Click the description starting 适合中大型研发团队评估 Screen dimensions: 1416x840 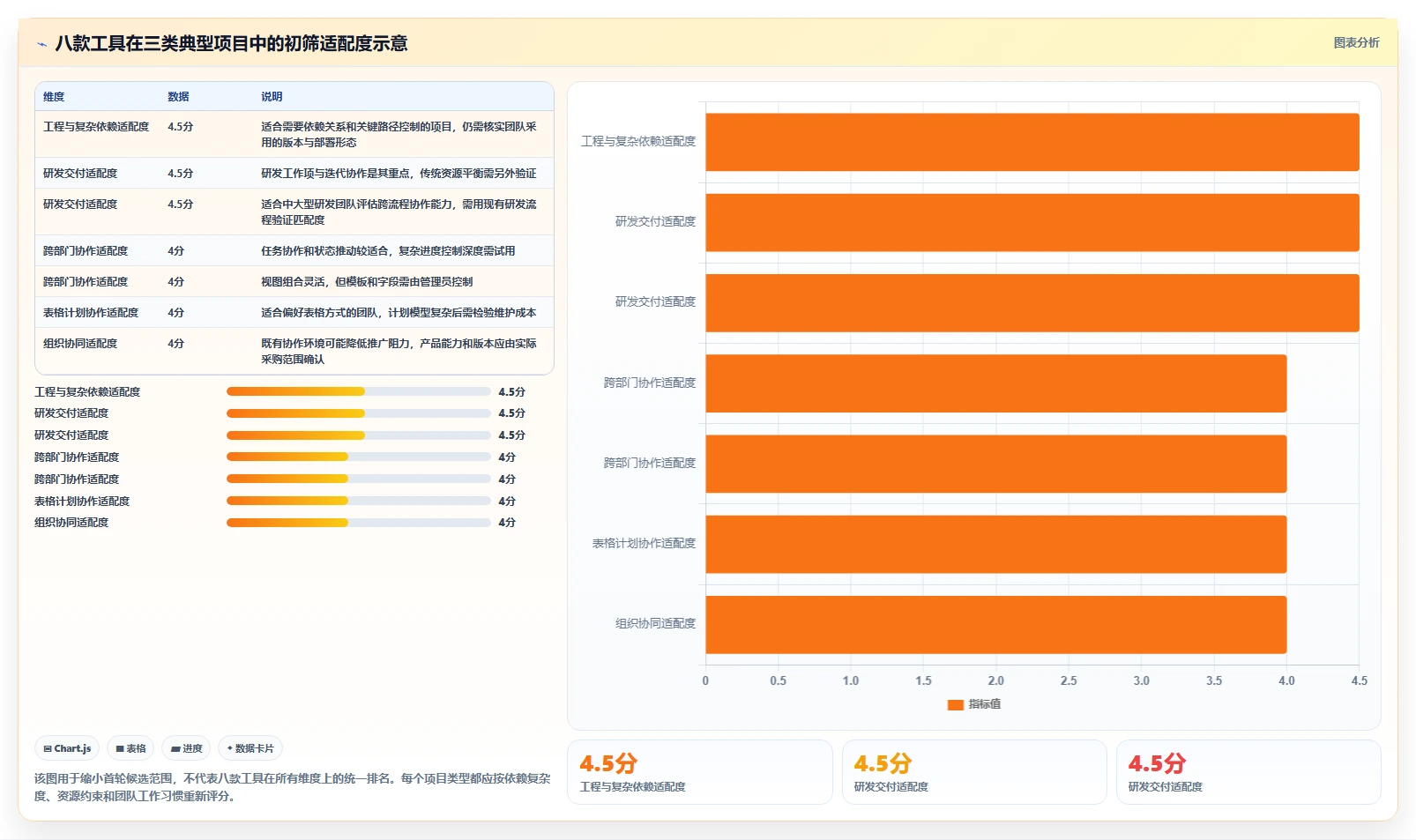399,212
